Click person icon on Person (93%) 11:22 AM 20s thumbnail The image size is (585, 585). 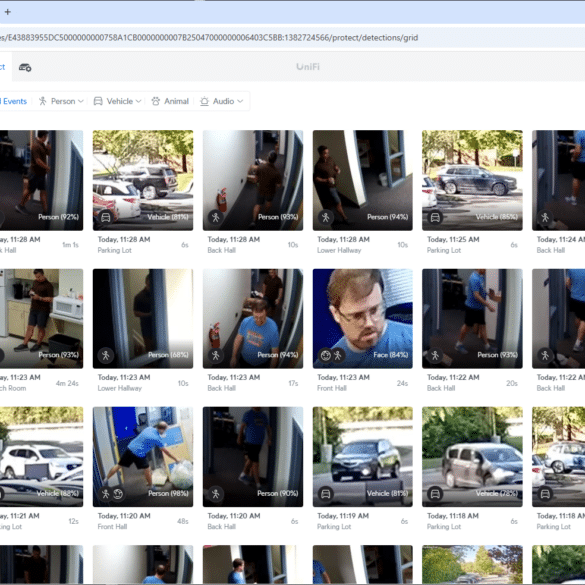click(x=435, y=355)
